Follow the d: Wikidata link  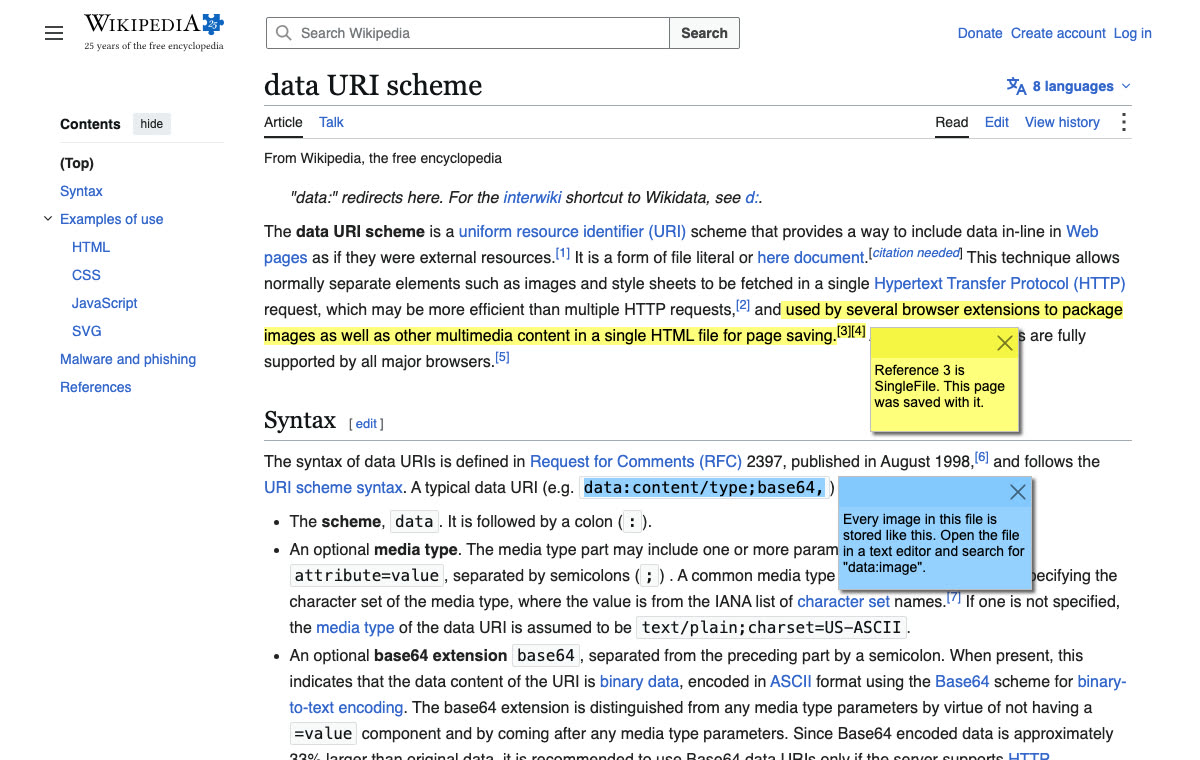pyautogui.click(x=751, y=197)
